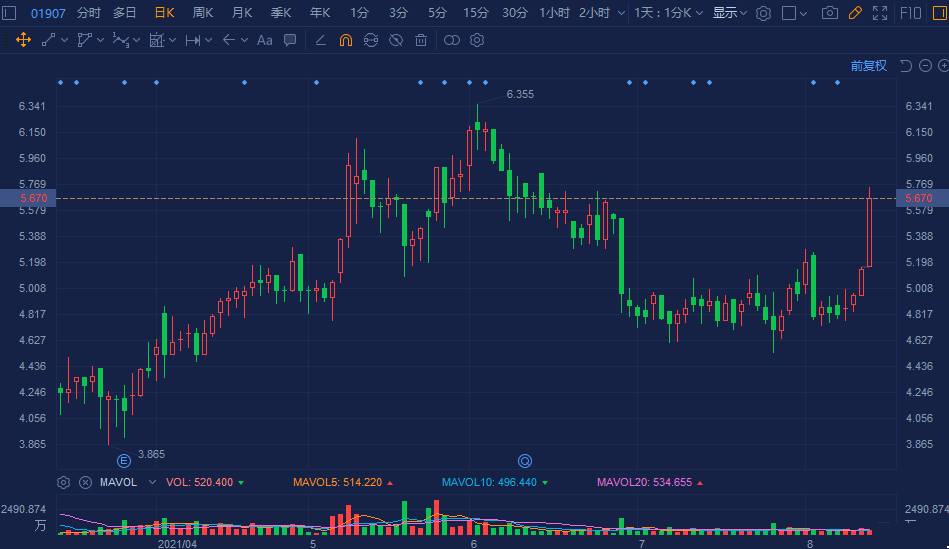Toggle the orange right sidebar panel icon
Screen dimensions: 949x549
point(940,13)
